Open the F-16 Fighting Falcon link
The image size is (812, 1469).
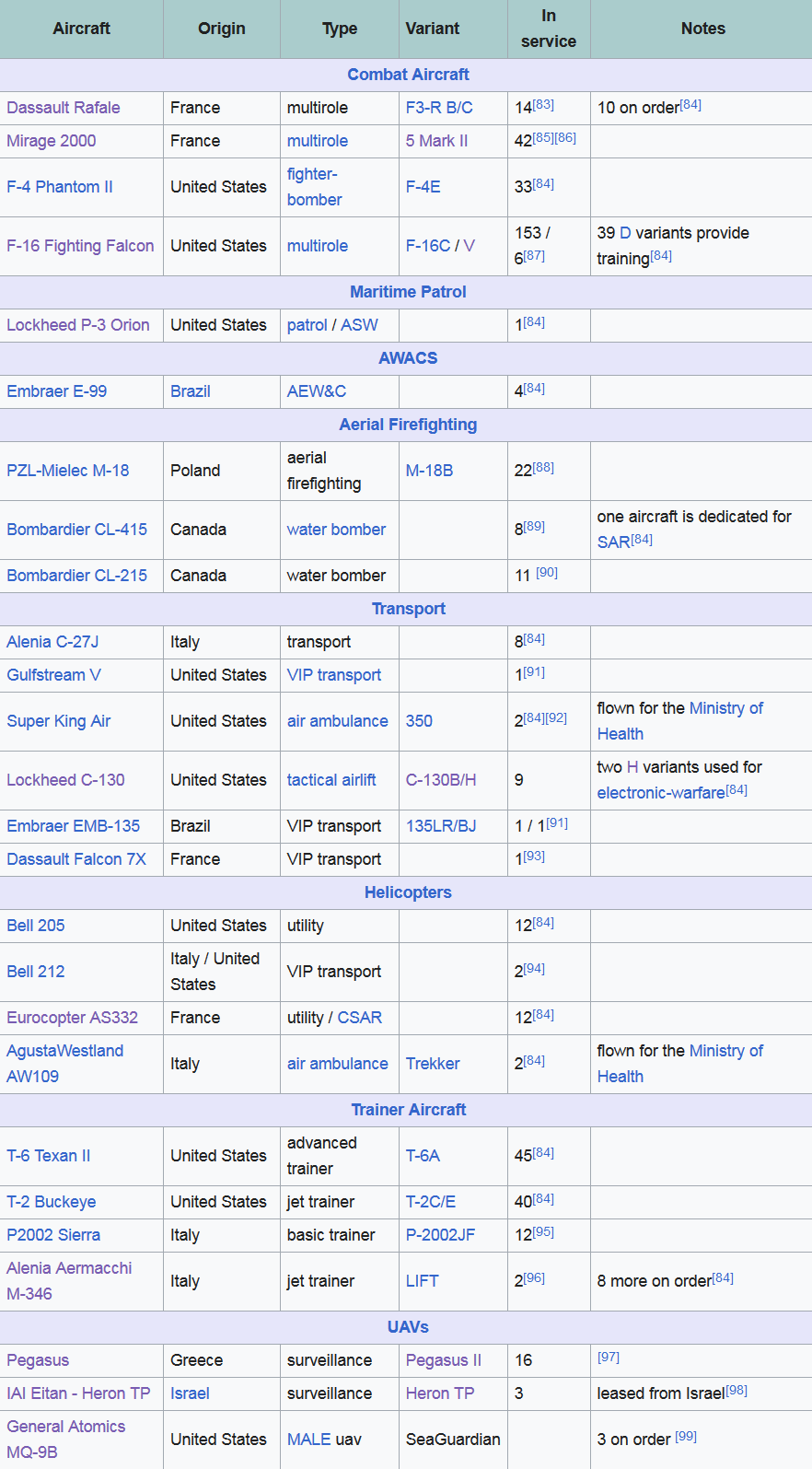tap(80, 246)
